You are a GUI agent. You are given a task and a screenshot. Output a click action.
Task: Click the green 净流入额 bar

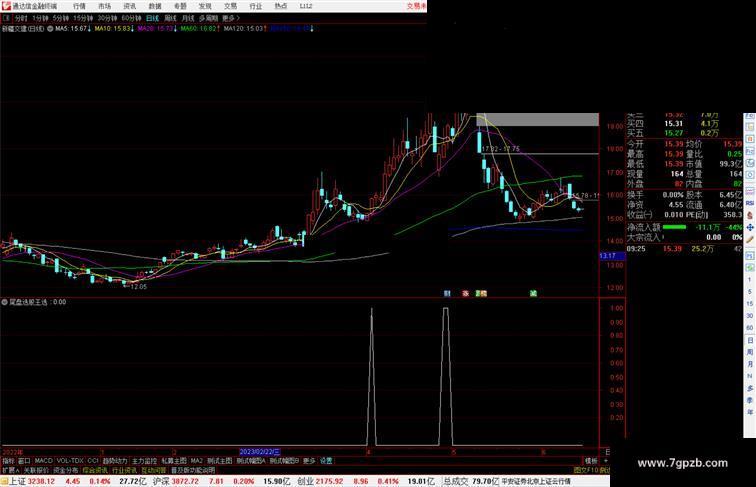coord(675,227)
